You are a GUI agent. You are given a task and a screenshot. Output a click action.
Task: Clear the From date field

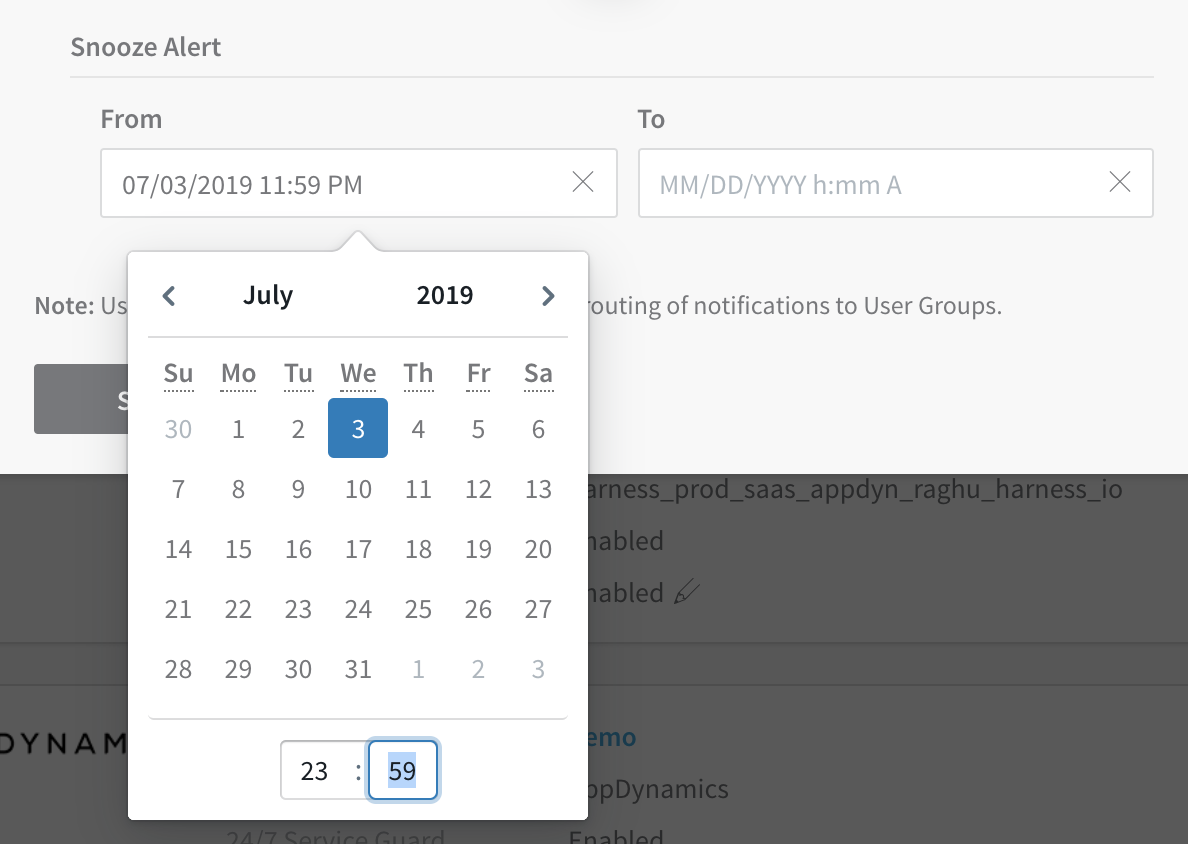coord(583,182)
